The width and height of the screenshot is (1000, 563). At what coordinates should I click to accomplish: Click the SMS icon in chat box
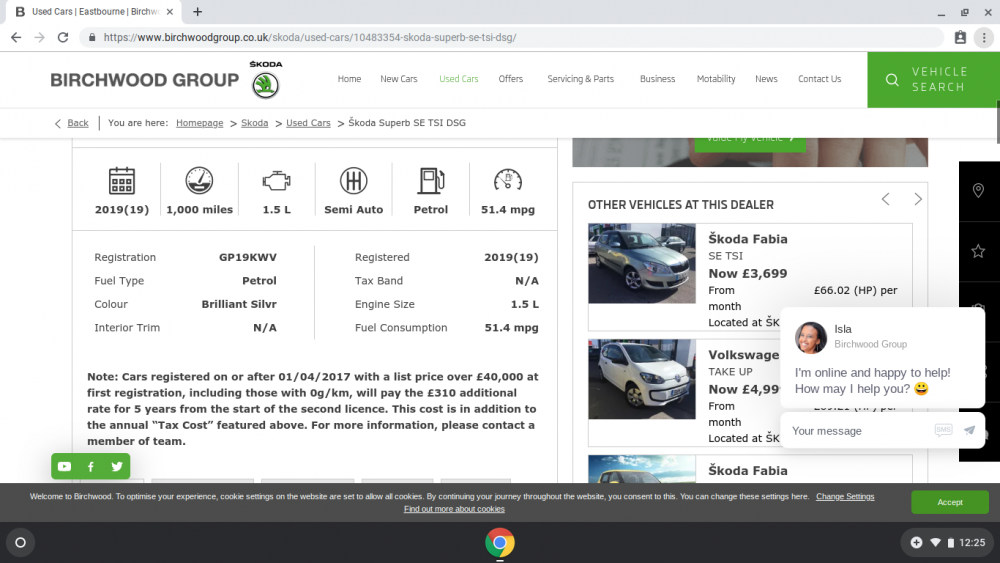[x=943, y=430]
